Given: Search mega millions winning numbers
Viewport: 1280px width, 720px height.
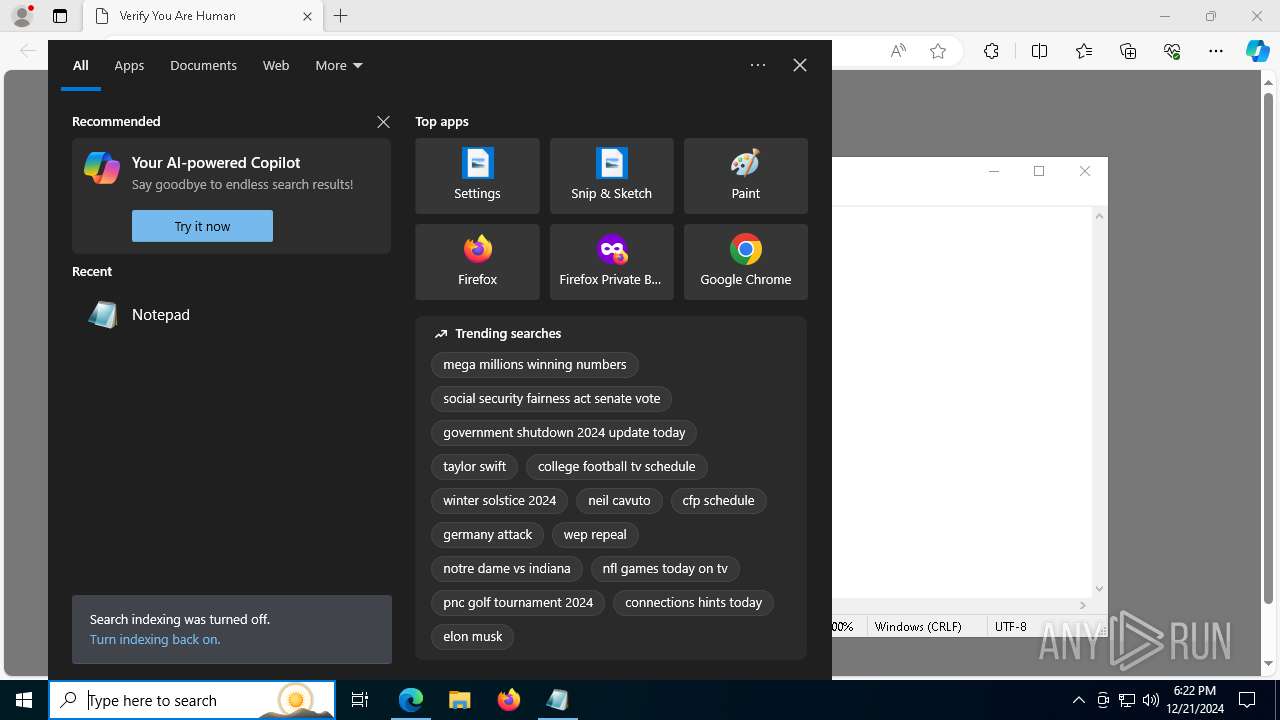Looking at the screenshot, I should (x=535, y=365).
